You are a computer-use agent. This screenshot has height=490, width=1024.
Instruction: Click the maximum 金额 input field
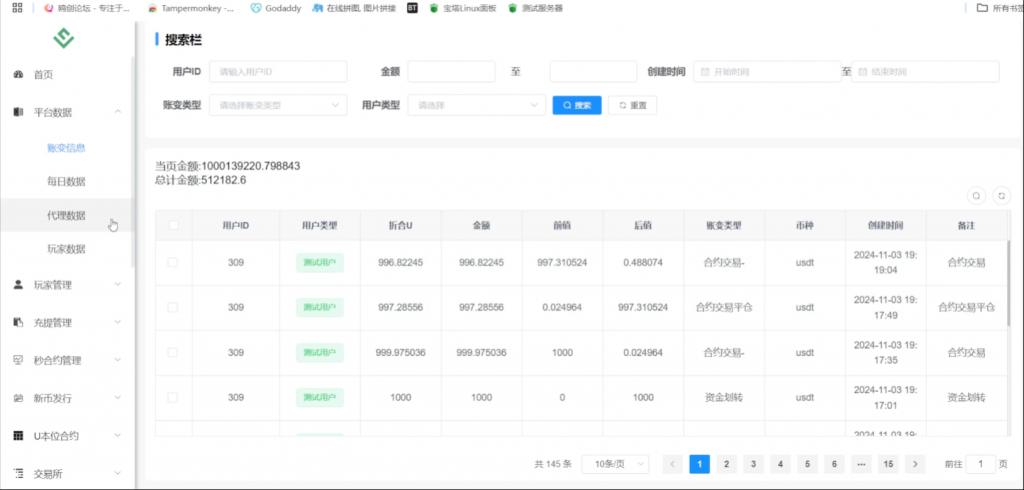click(593, 72)
